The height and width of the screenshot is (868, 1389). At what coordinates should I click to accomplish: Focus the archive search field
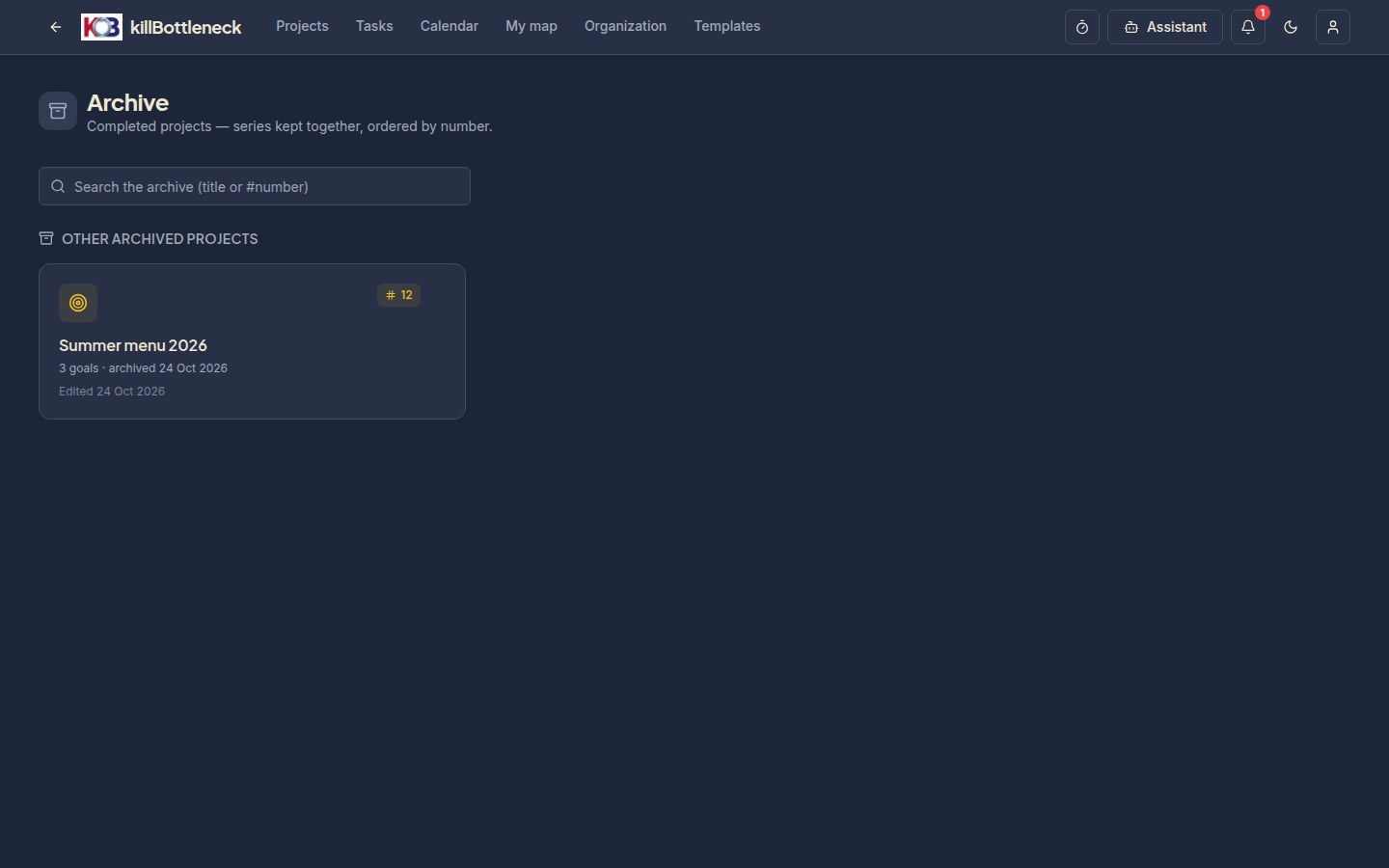[255, 186]
